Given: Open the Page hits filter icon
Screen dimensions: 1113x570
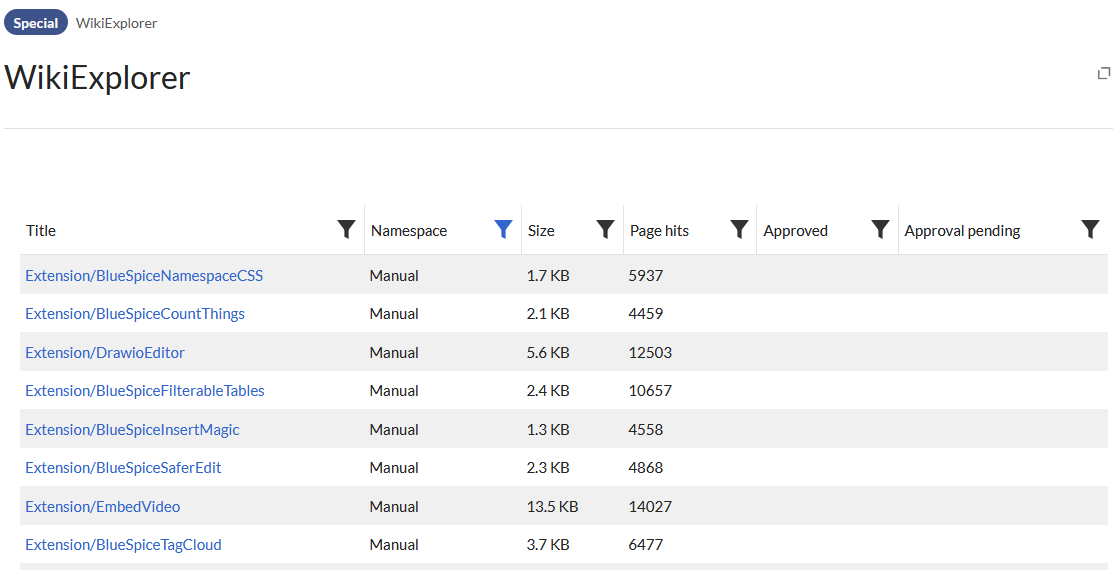Looking at the screenshot, I should click(x=739, y=230).
